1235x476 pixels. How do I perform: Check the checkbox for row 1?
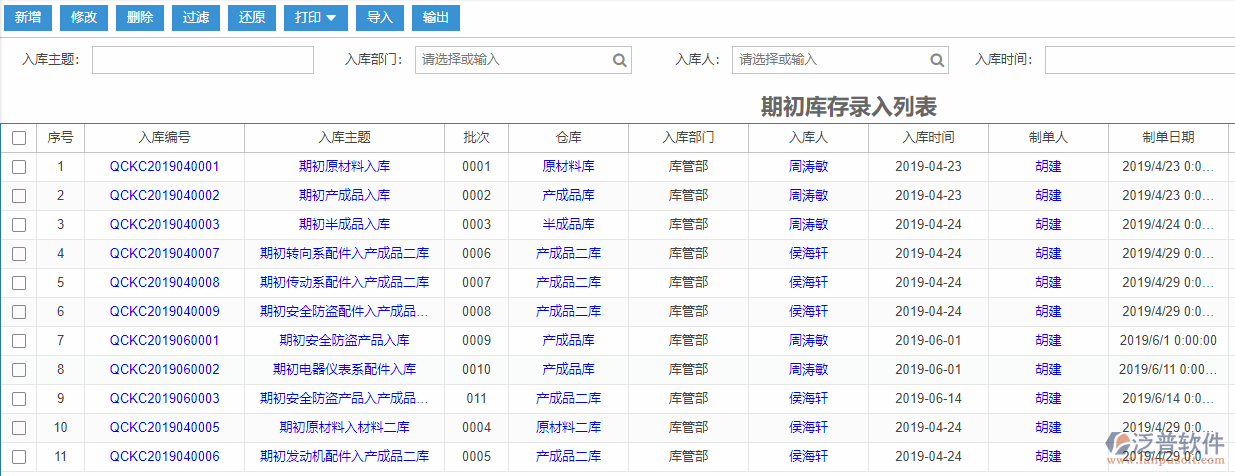pos(19,167)
